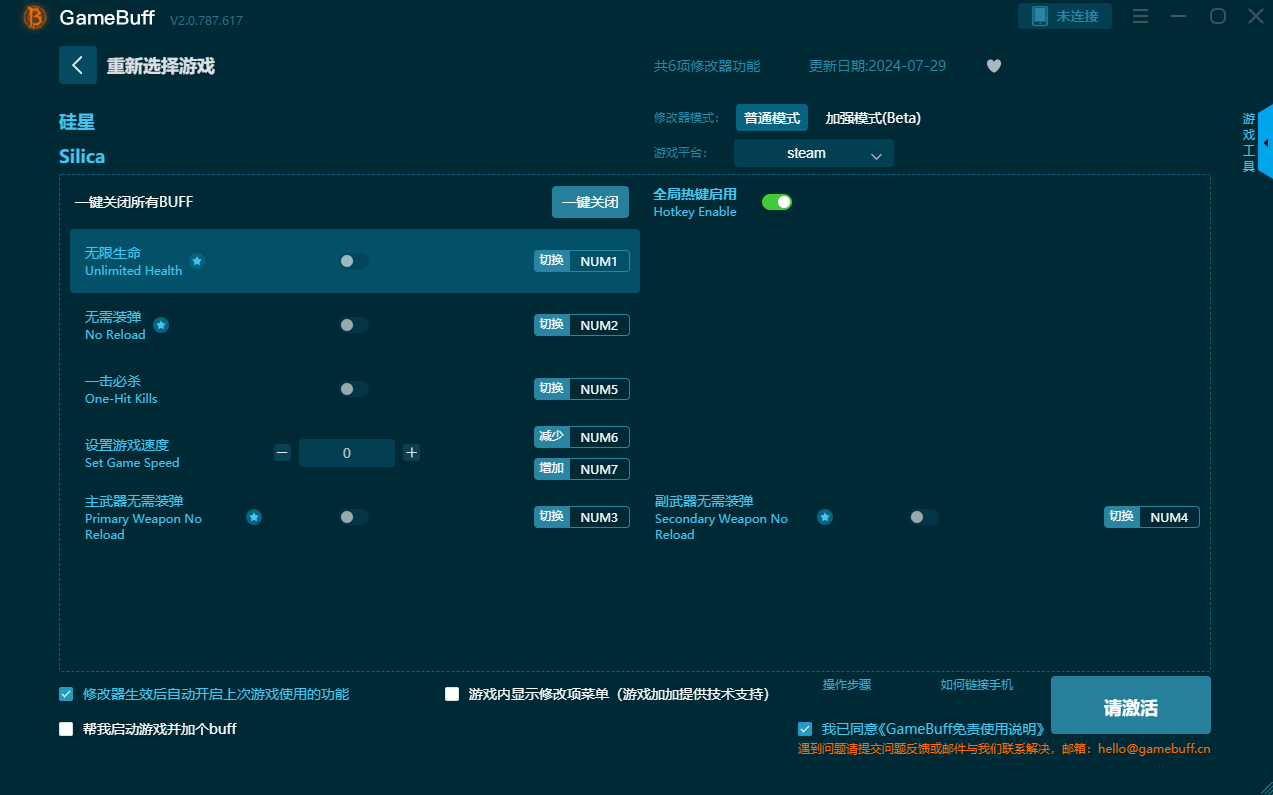Open the steam platform dropdown

coord(813,153)
